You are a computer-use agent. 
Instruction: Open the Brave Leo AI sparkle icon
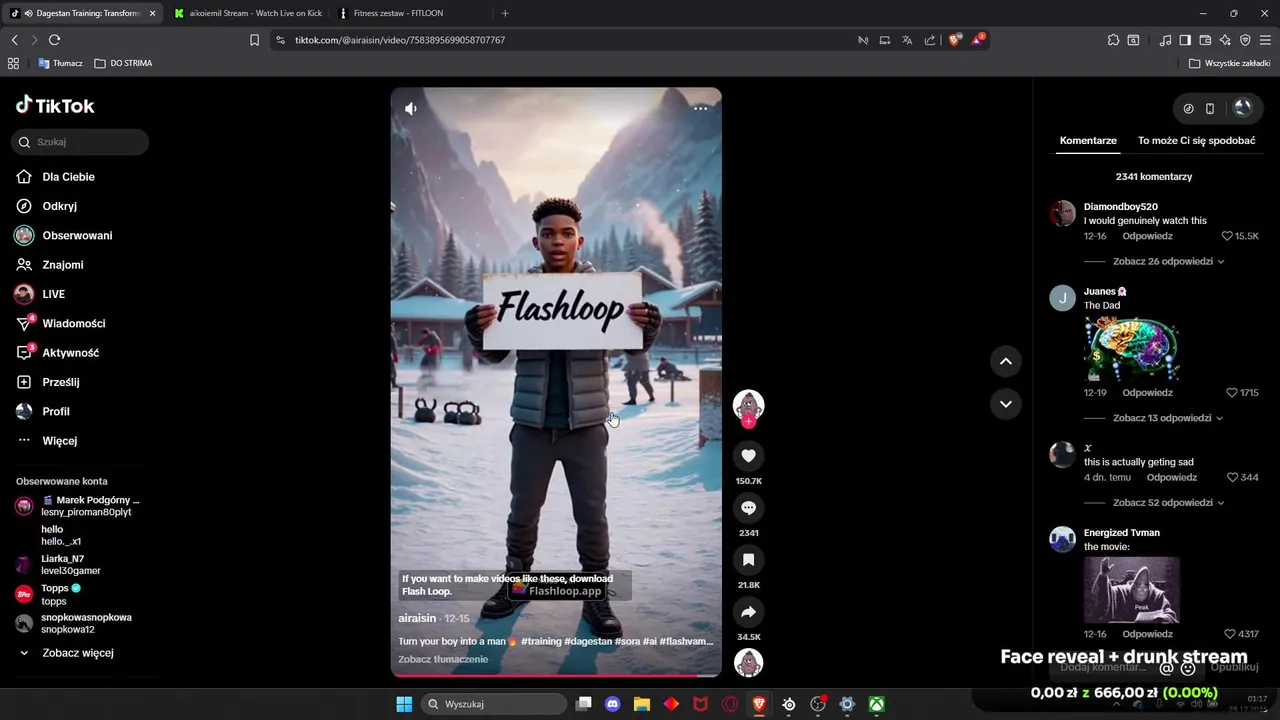(1225, 40)
